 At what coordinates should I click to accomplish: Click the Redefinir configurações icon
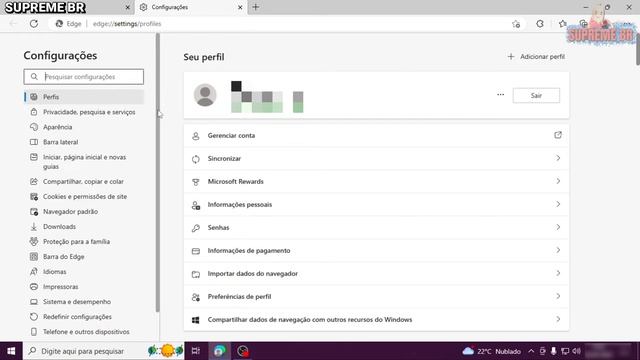(34, 317)
